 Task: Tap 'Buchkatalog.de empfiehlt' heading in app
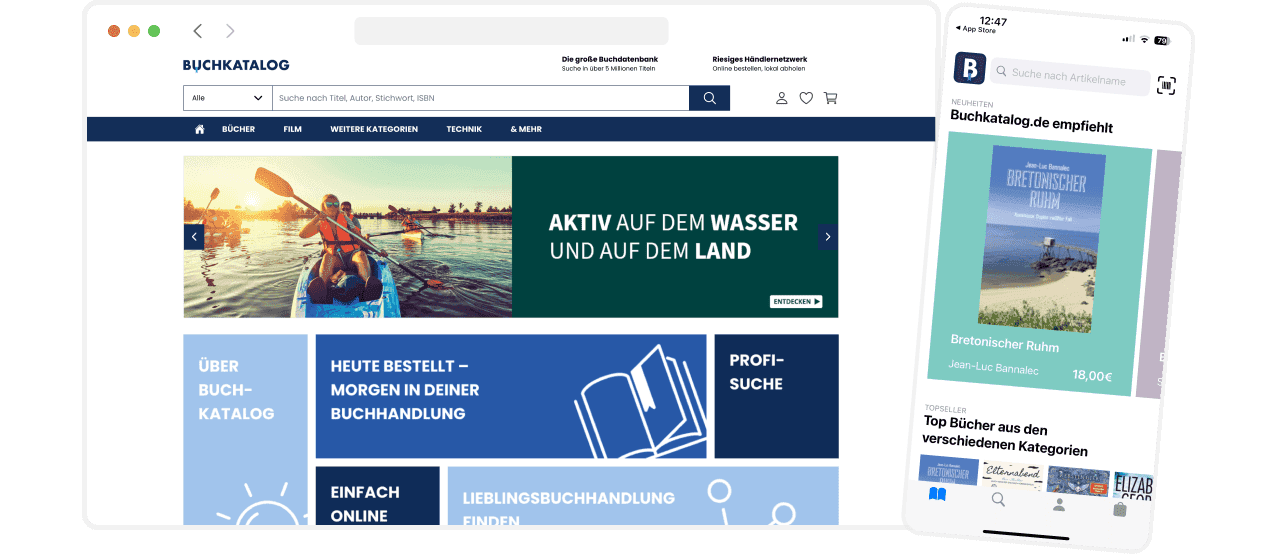tap(1031, 121)
